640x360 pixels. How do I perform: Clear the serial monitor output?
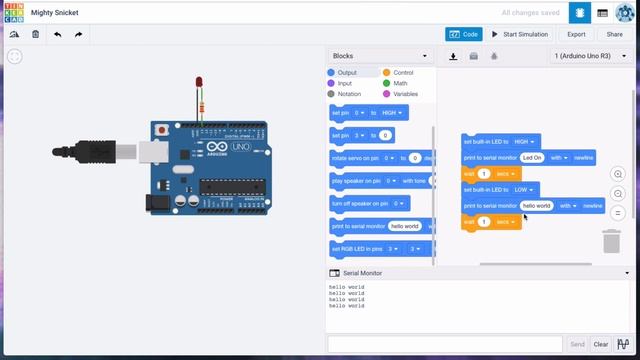600,344
